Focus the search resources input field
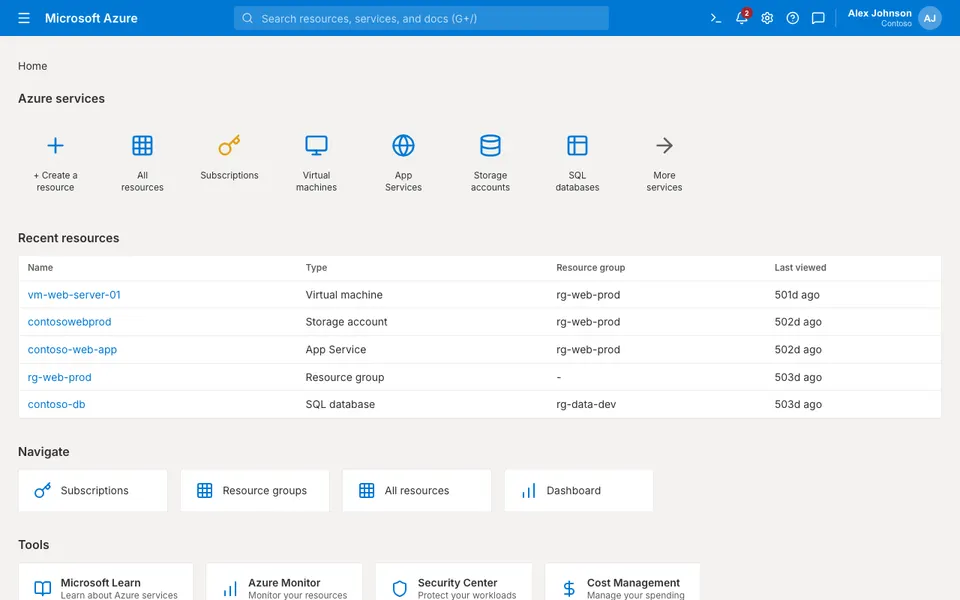 421,18
